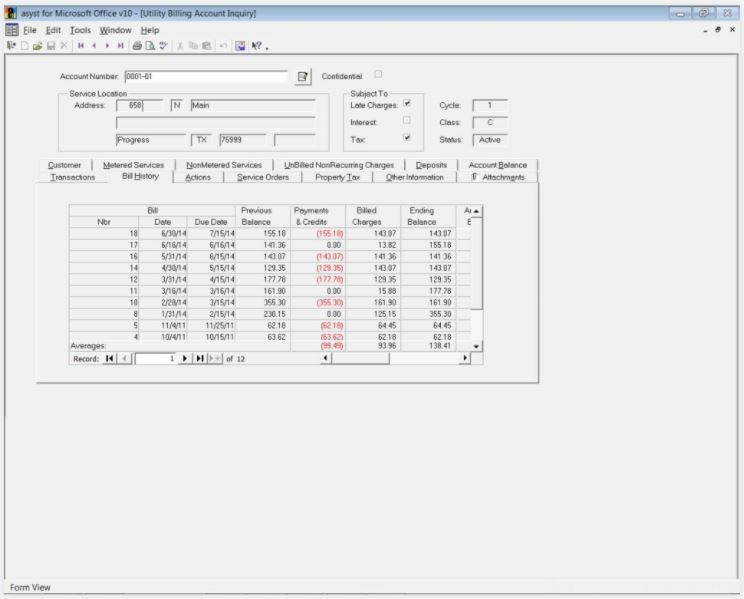Click the New document toolbar icon
744x599 pixels.
(x=25, y=46)
